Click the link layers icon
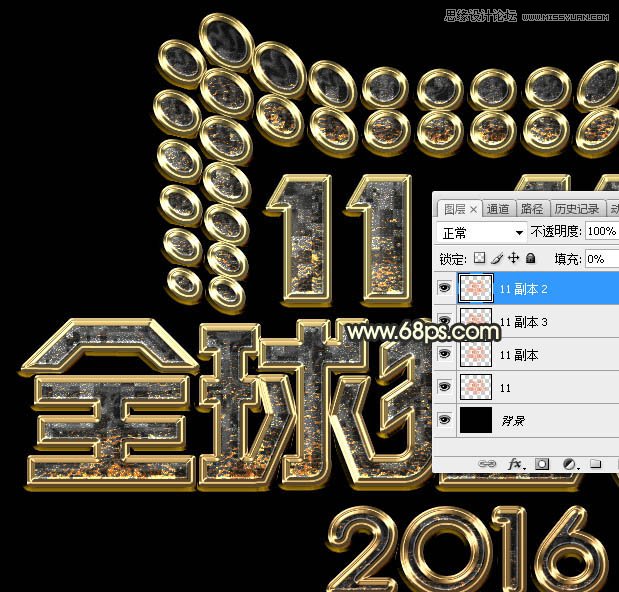 pos(487,464)
